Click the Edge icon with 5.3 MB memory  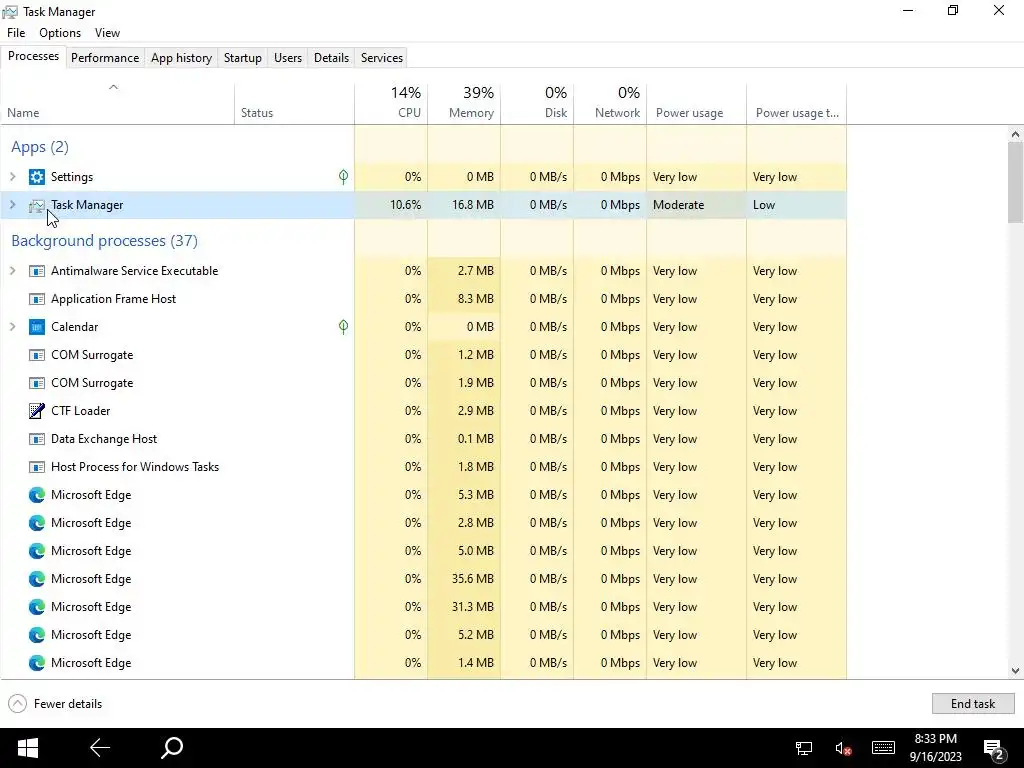[x=37, y=495]
